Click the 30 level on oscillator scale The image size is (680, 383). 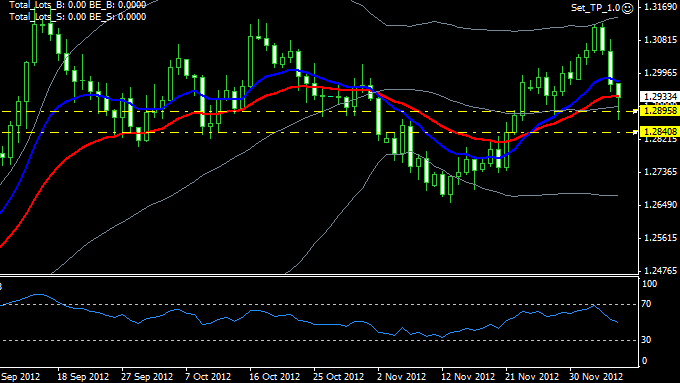(x=646, y=340)
